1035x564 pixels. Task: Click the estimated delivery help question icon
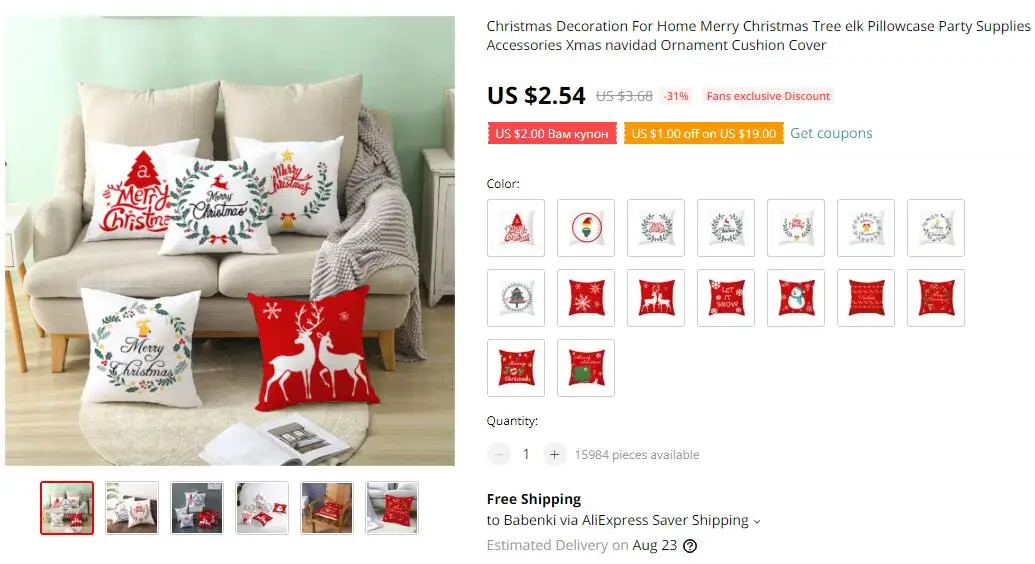(x=690, y=546)
